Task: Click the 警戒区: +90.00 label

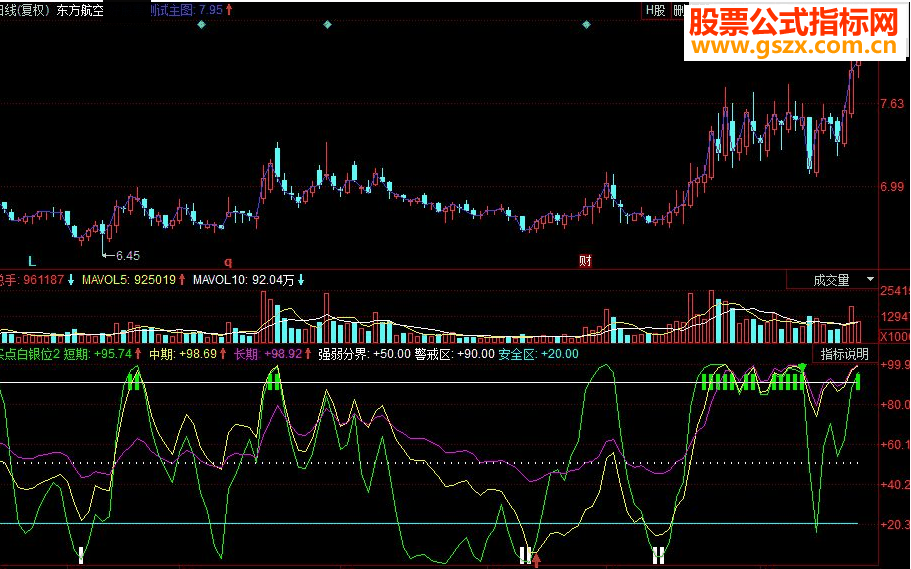Action: (454, 354)
